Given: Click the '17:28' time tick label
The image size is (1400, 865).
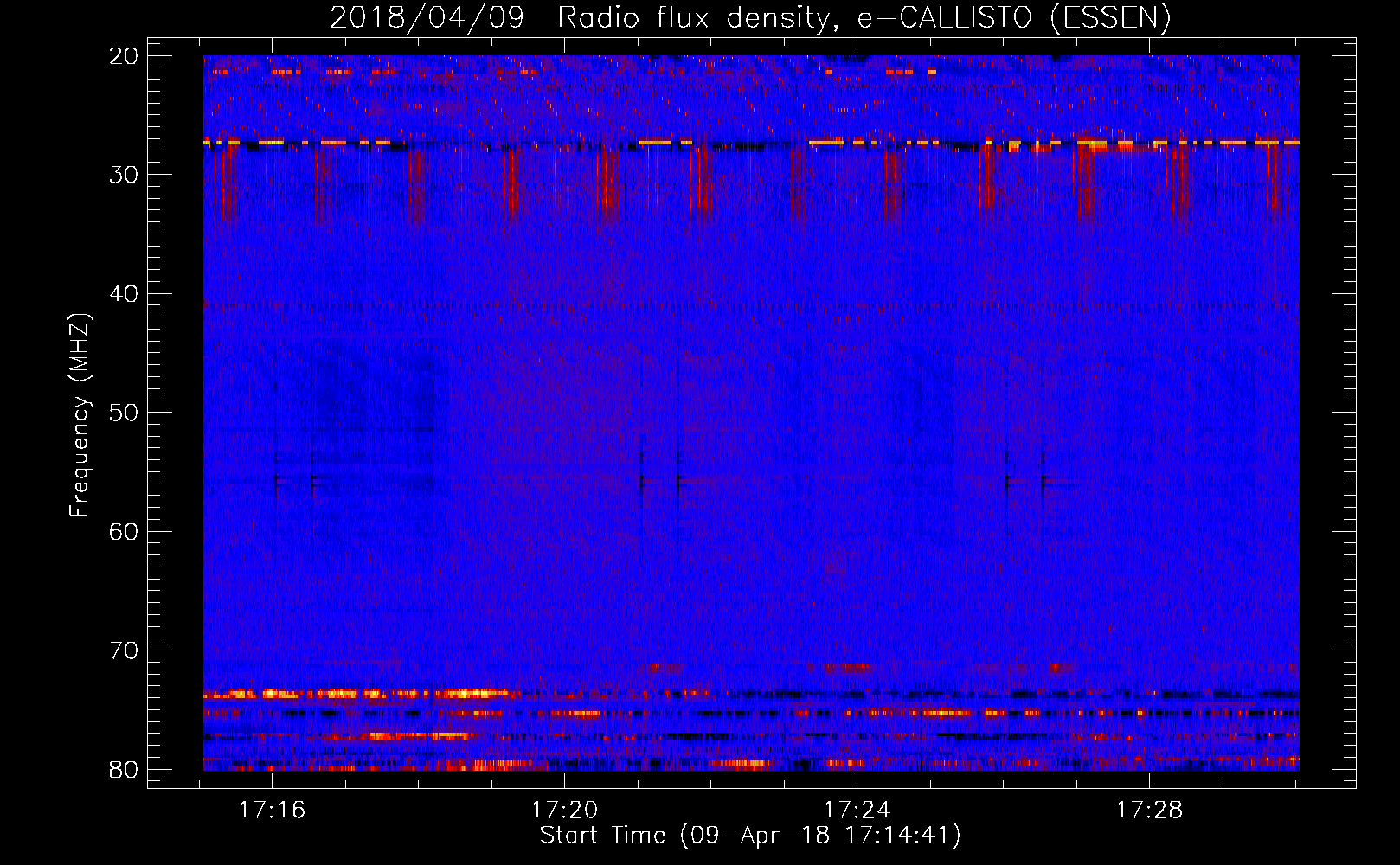Looking at the screenshot, I should coord(1149,811).
